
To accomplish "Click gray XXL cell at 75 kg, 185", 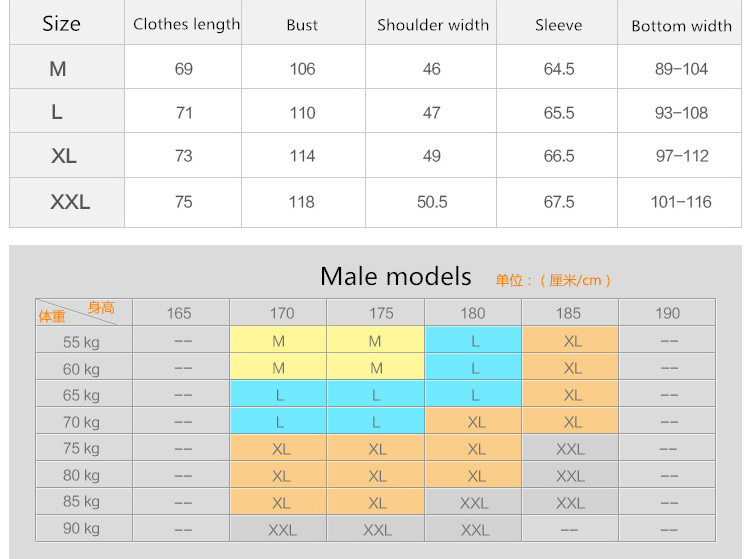I will click(x=570, y=448).
